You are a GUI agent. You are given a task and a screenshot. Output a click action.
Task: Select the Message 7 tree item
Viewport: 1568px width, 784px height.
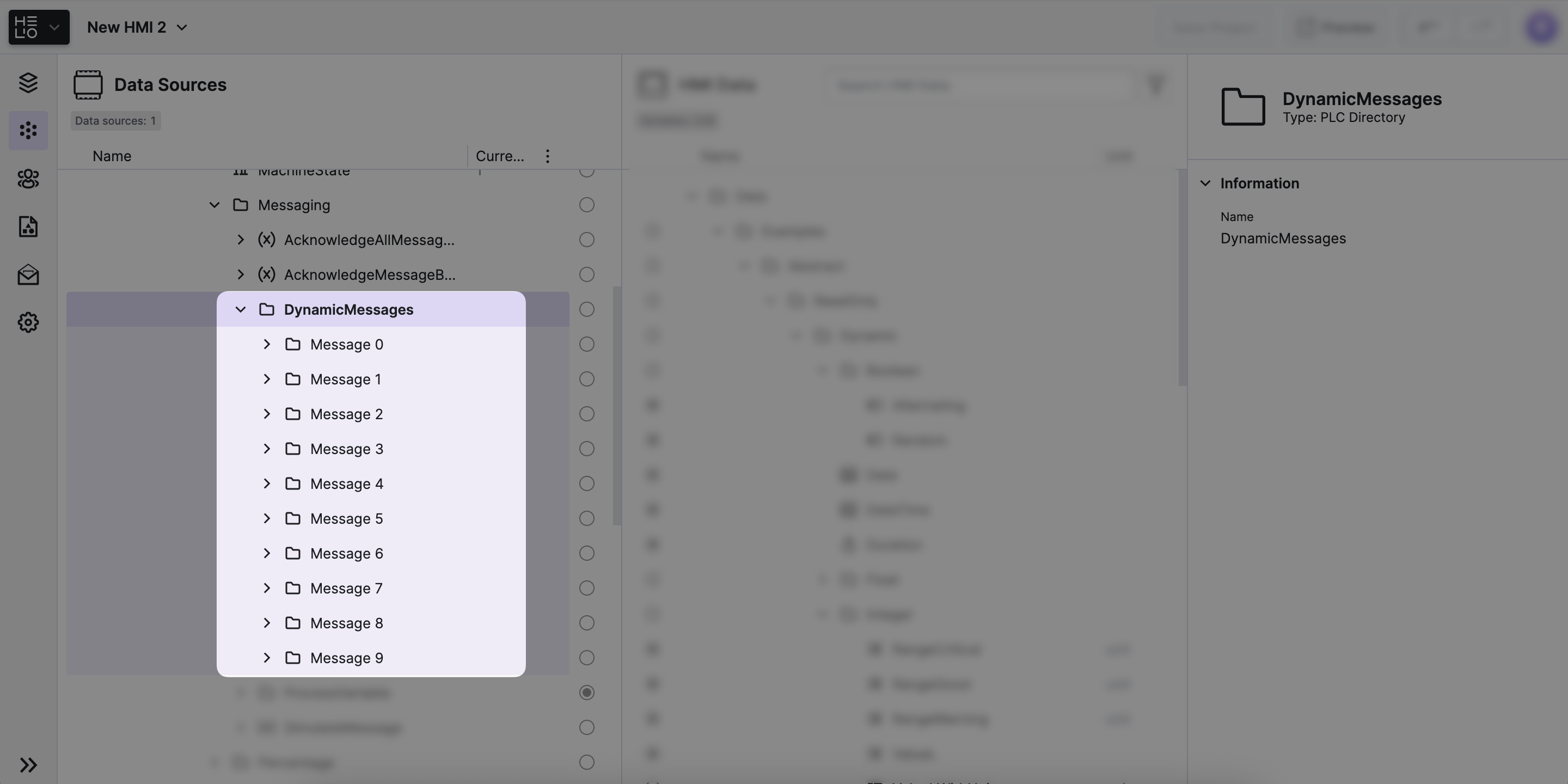click(x=346, y=589)
